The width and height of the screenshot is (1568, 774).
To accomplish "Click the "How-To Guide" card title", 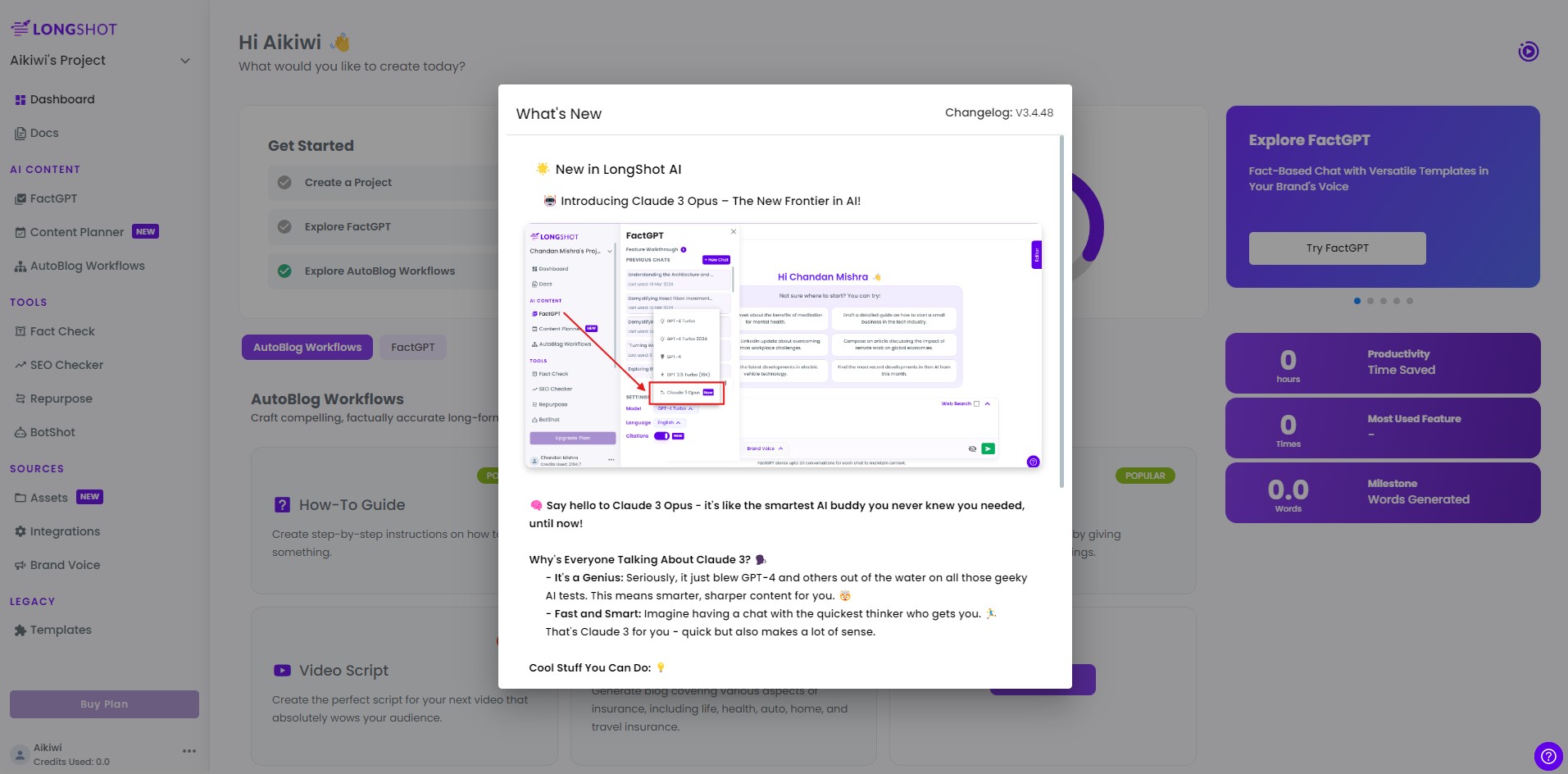I will pyautogui.click(x=352, y=505).
